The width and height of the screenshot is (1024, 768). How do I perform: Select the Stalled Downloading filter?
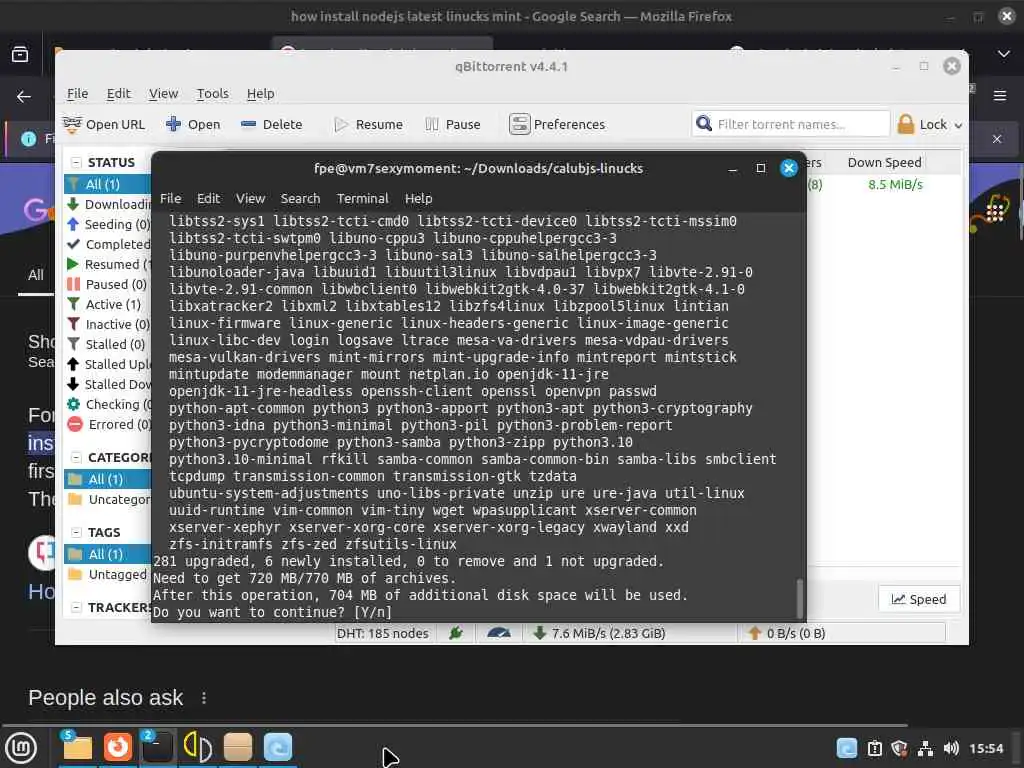click(x=108, y=384)
